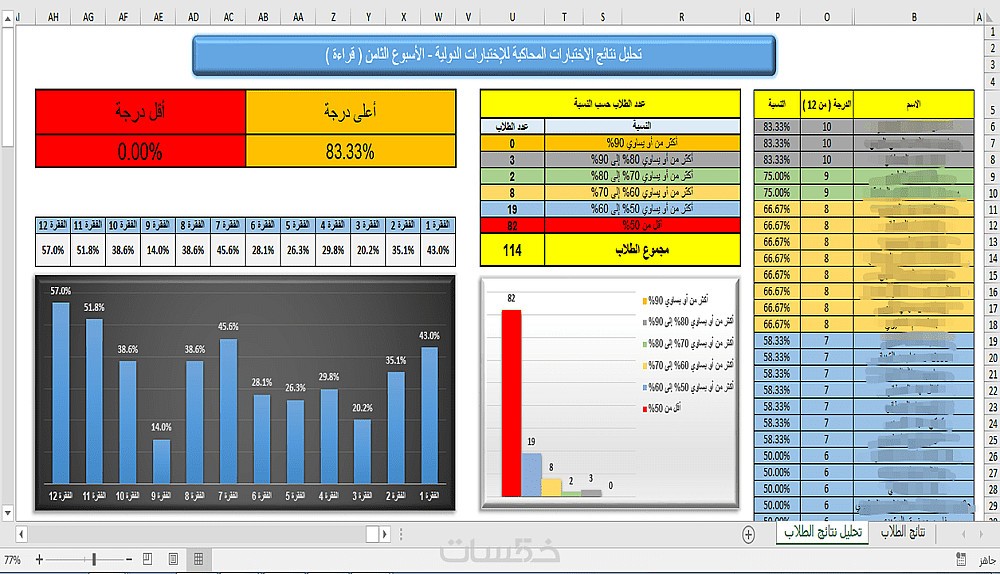Click the vertical scroll down arrow
1000x574 pixels.
pyautogui.click(x=8, y=513)
